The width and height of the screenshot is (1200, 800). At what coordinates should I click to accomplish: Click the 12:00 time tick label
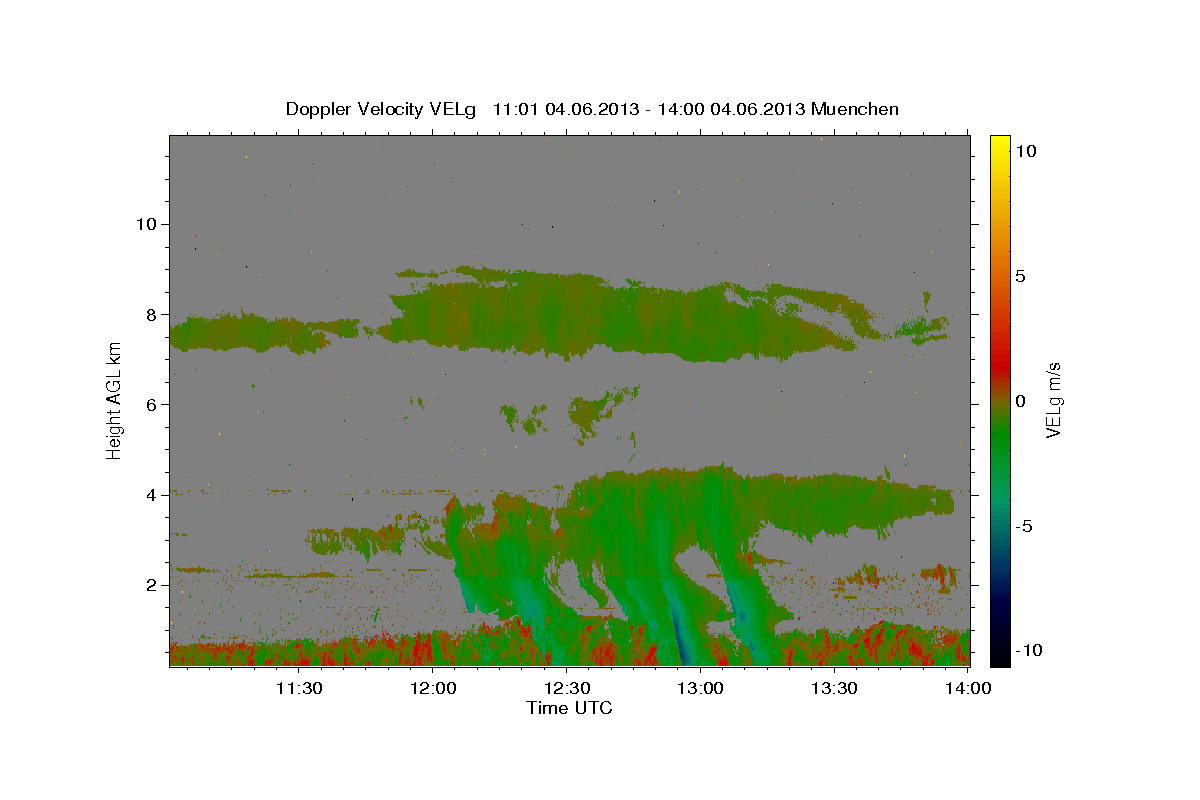433,688
